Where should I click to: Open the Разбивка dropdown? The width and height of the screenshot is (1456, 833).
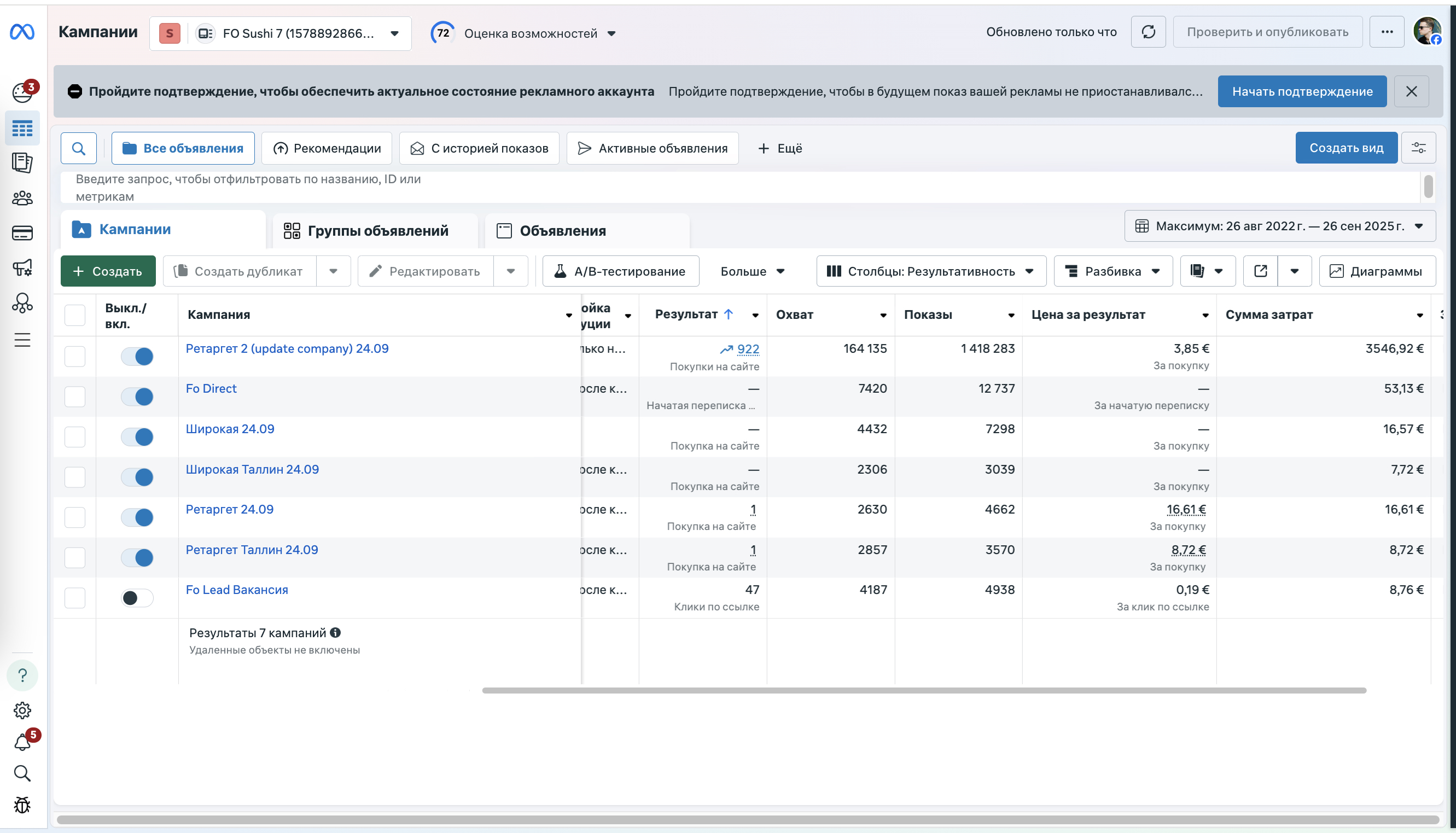[x=1113, y=271]
